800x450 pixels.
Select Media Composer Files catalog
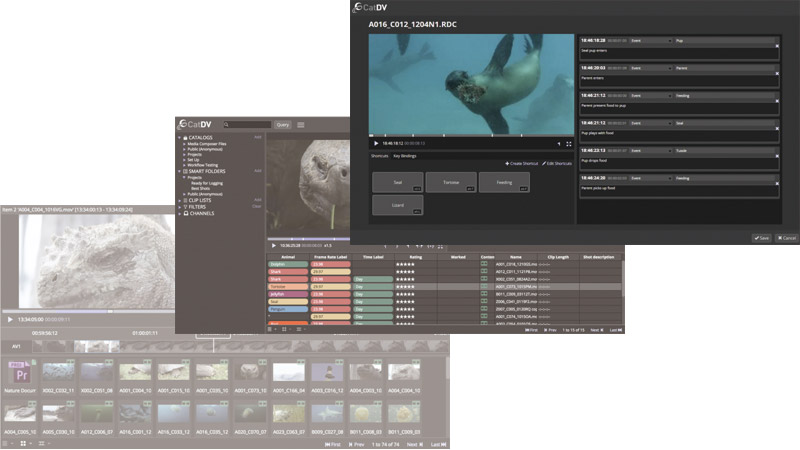click(x=207, y=144)
